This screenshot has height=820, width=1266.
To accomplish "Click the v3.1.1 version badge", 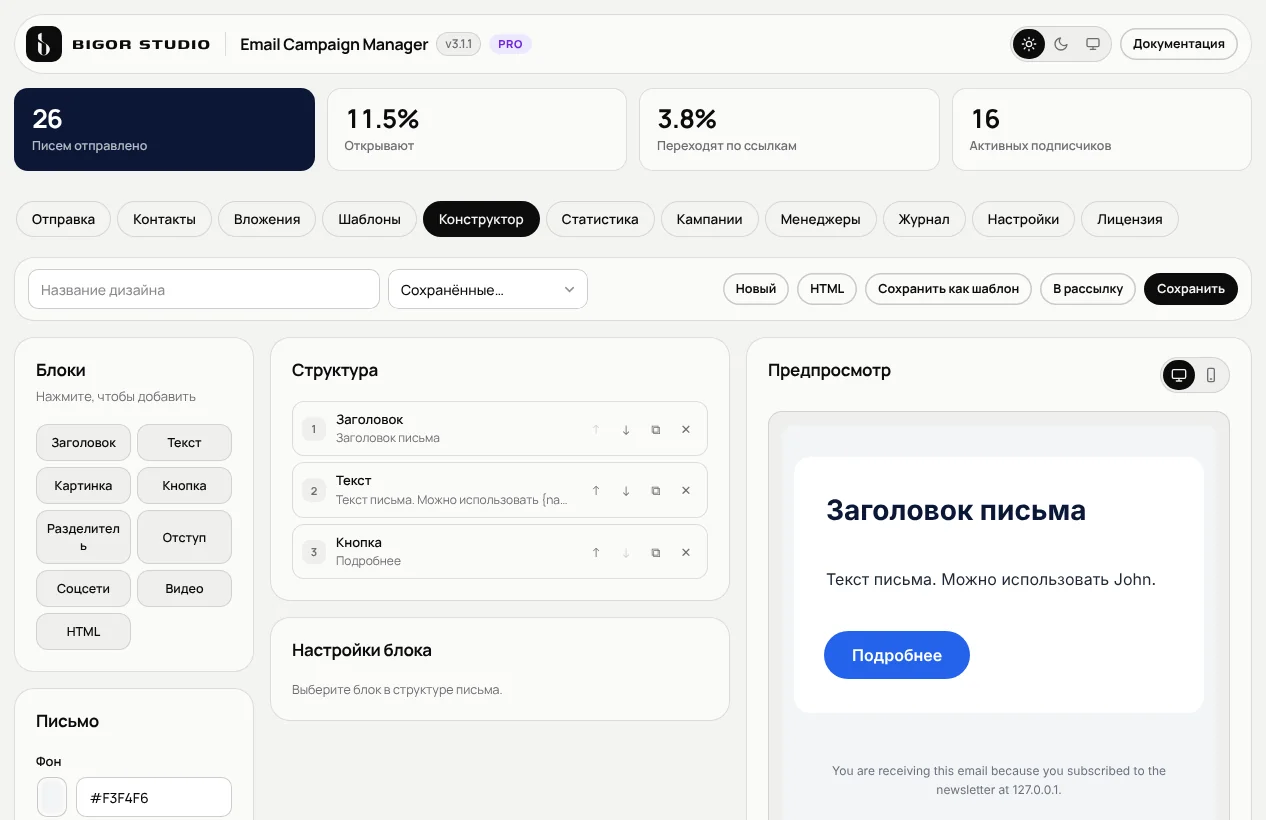I will [459, 44].
